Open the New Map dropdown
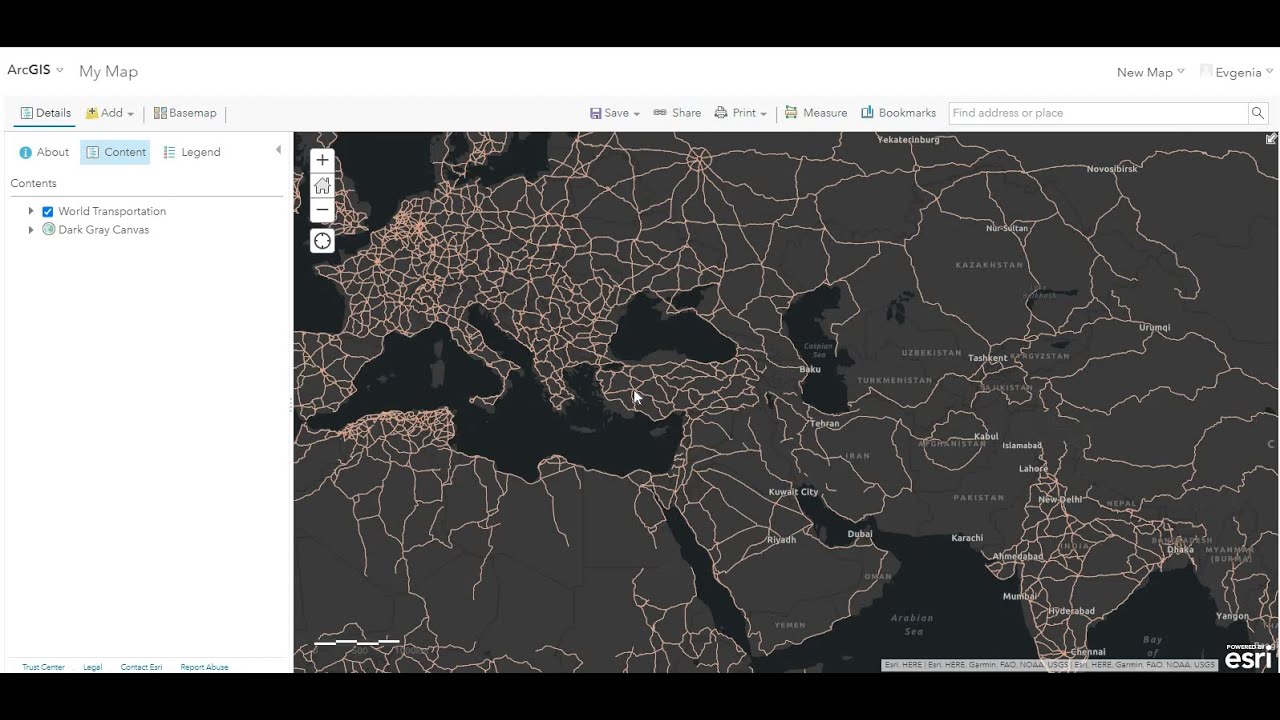The height and width of the screenshot is (720, 1280). coord(1150,72)
